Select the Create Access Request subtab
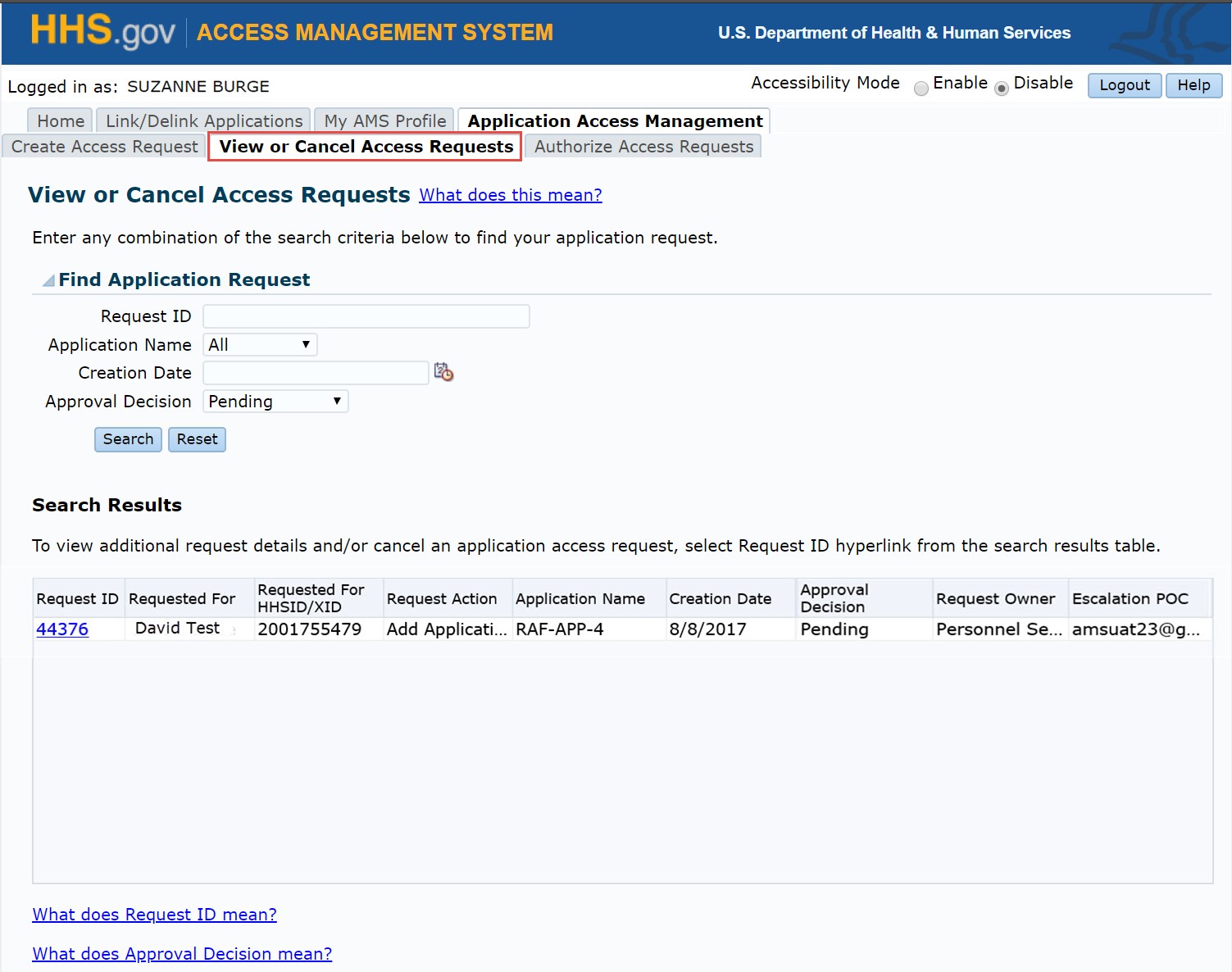The width and height of the screenshot is (1232, 972). click(104, 147)
